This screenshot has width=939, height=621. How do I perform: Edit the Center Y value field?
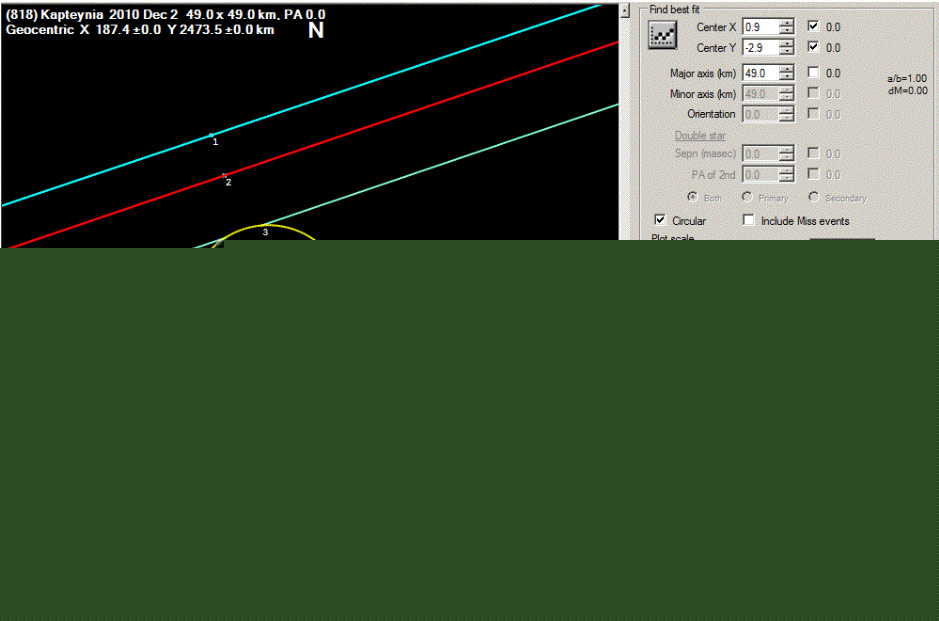(761, 48)
